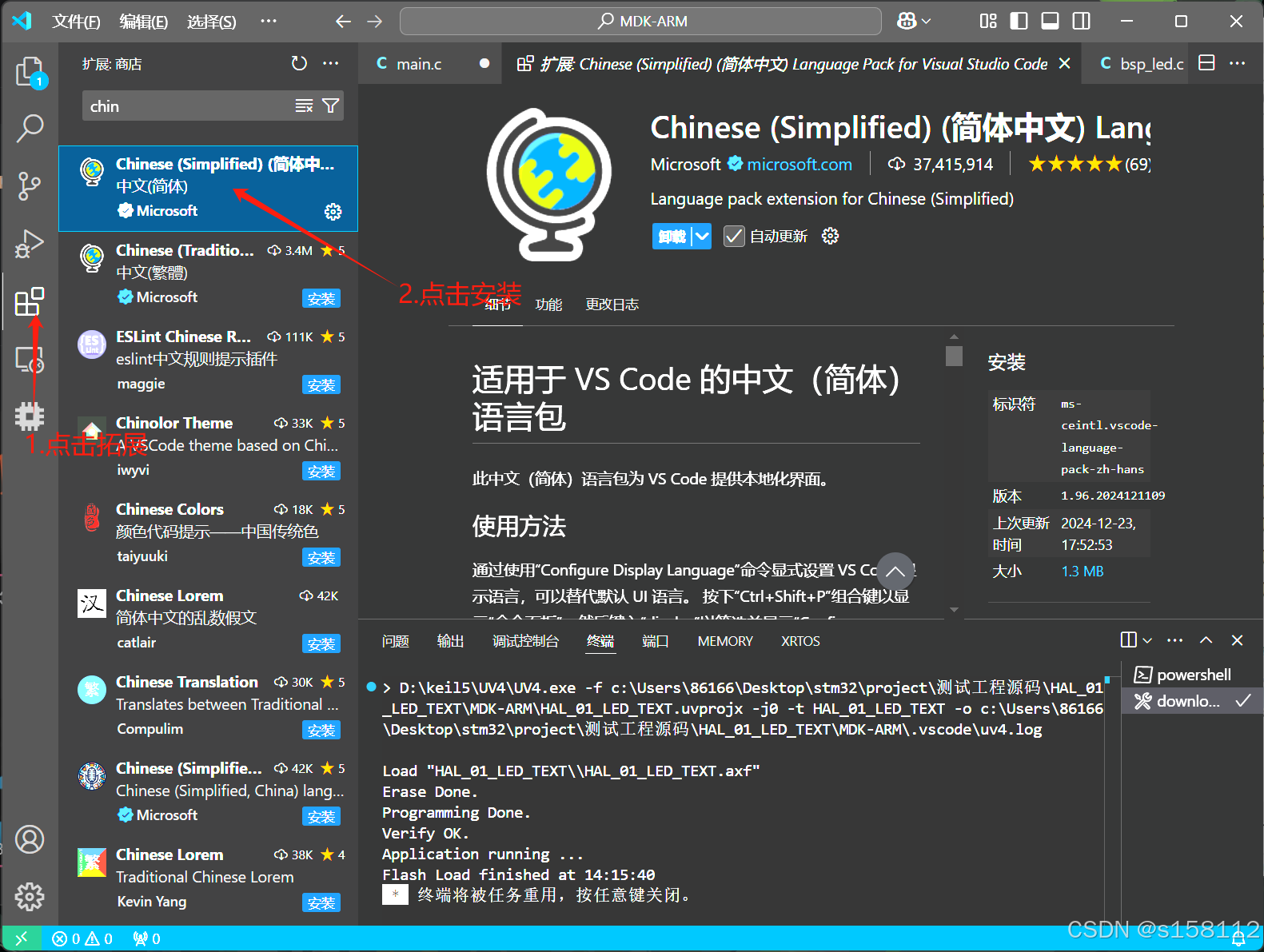Screen dimensions: 1264x952
Task: Install the ESLint Chinese Rules extension
Action: point(321,384)
